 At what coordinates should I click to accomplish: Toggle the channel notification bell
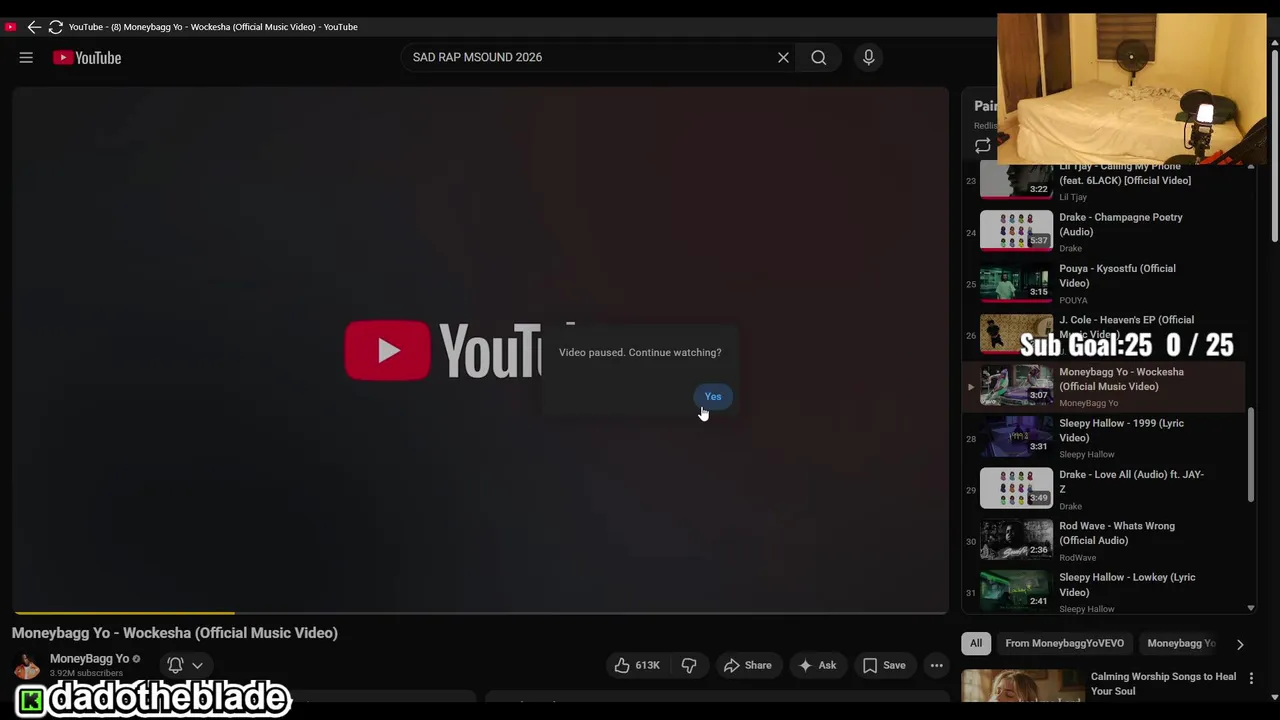coord(175,665)
